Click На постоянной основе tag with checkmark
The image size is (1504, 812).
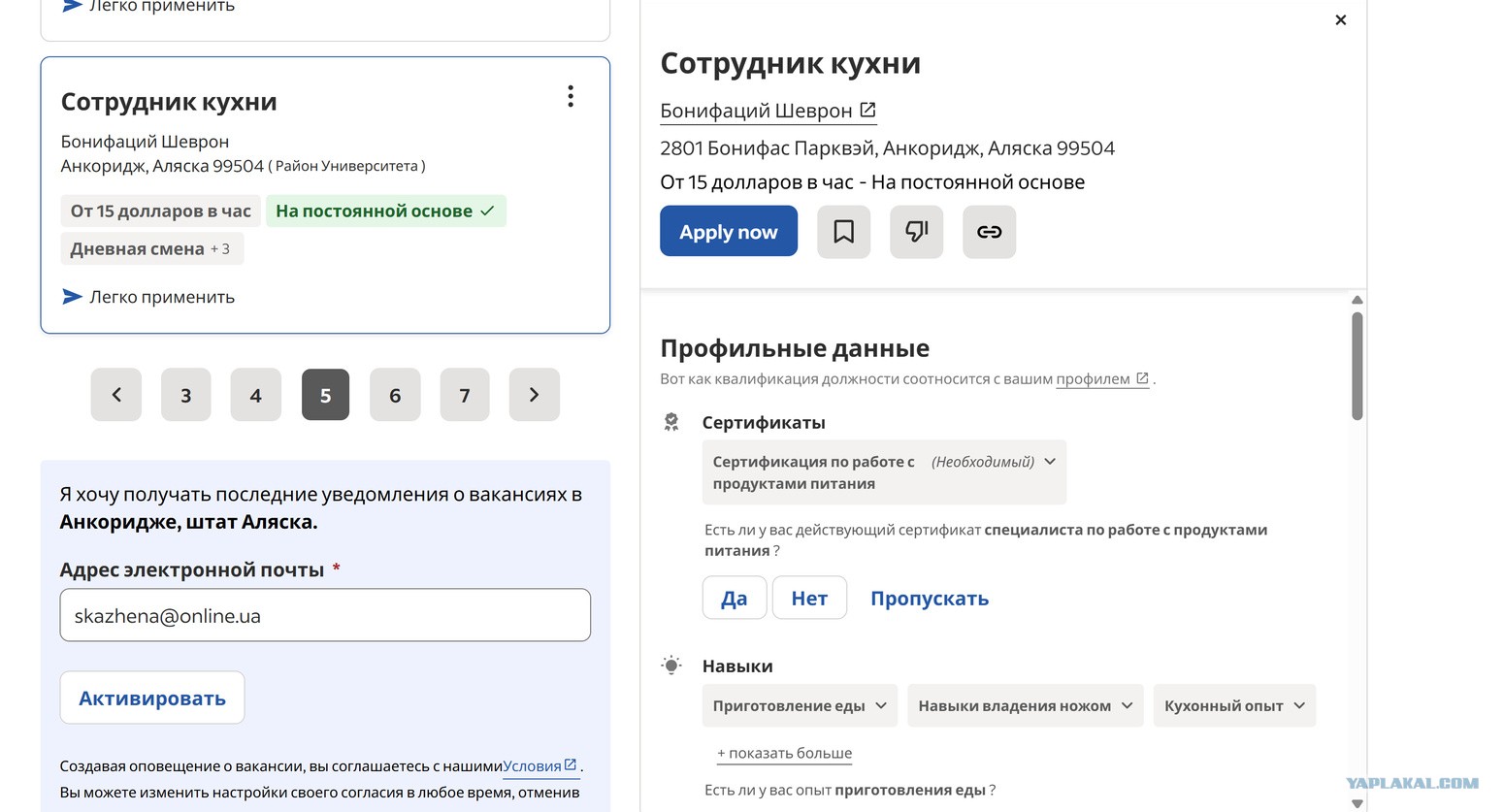click(x=386, y=211)
